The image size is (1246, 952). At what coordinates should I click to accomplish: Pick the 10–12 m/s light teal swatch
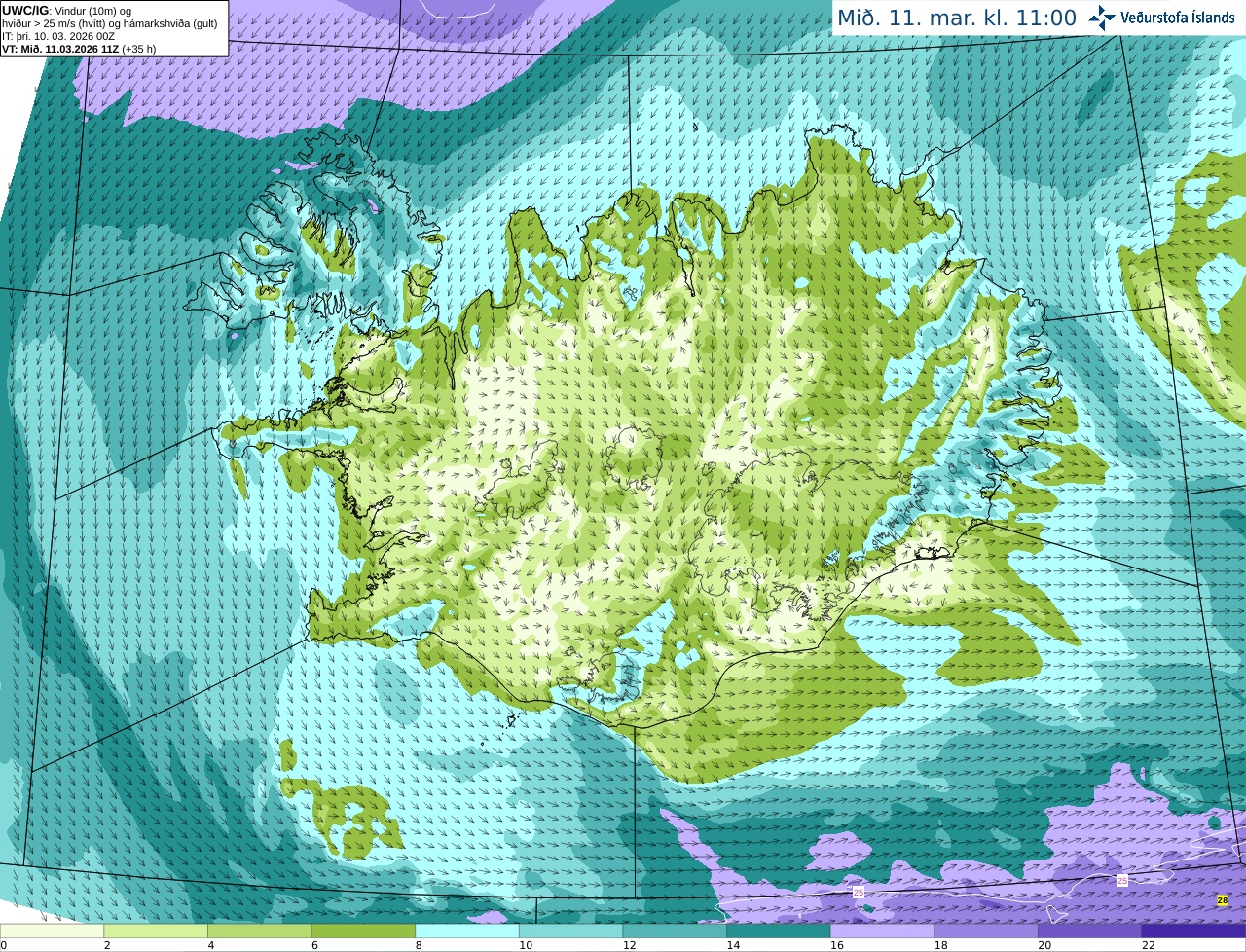coord(570,931)
